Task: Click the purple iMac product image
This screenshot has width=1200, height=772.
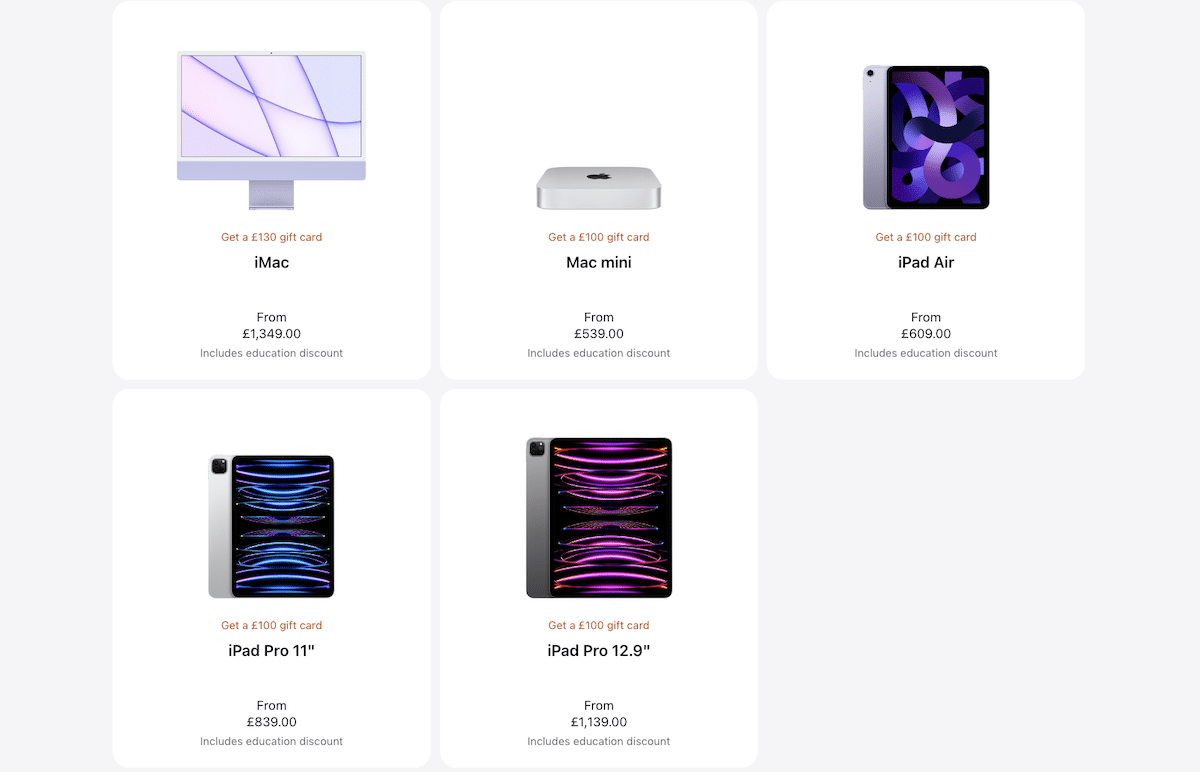Action: pos(271,130)
